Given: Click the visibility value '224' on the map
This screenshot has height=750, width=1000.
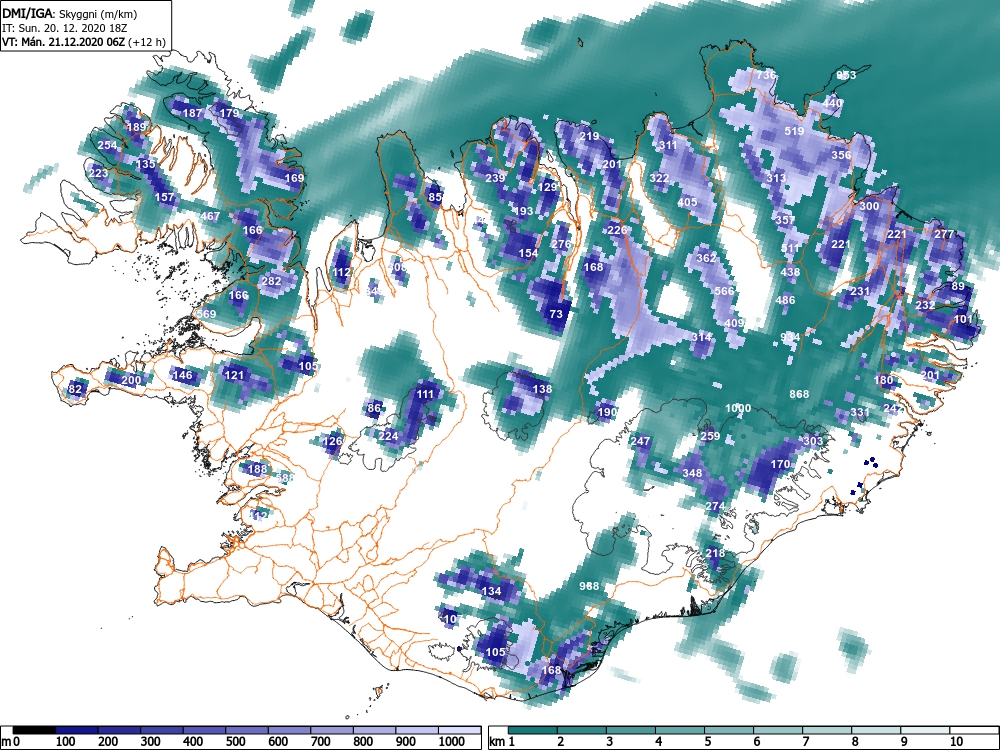Looking at the screenshot, I should 388,436.
